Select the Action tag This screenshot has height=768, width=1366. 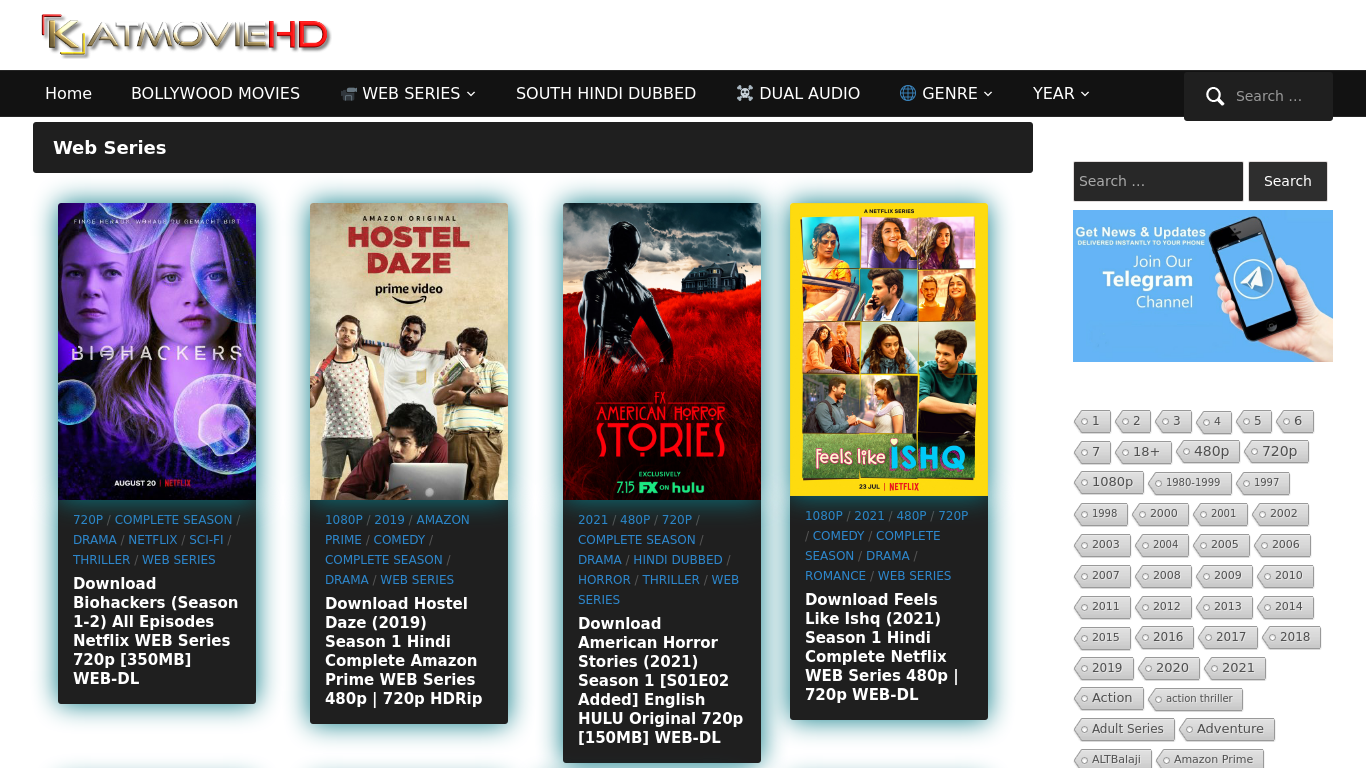[1109, 699]
